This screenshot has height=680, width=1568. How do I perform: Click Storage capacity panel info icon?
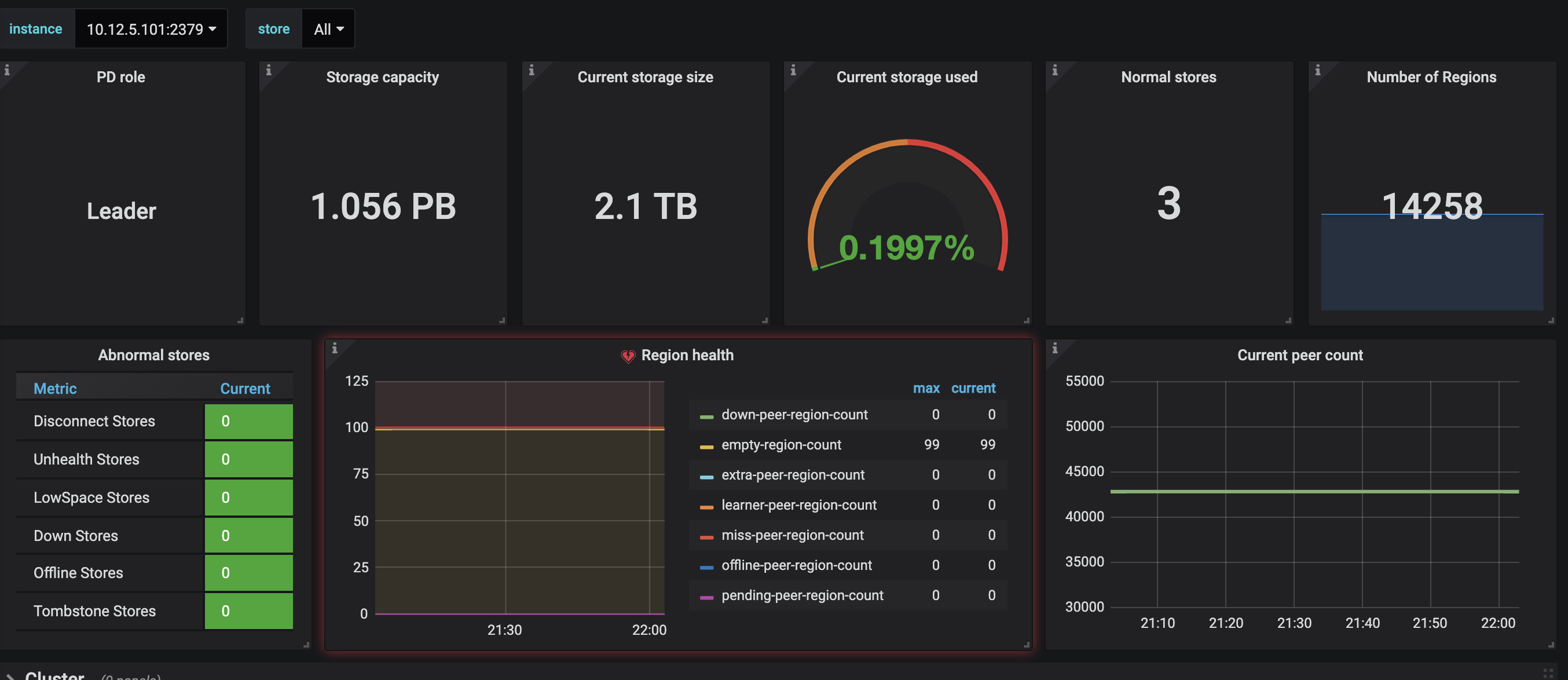pyautogui.click(x=269, y=70)
